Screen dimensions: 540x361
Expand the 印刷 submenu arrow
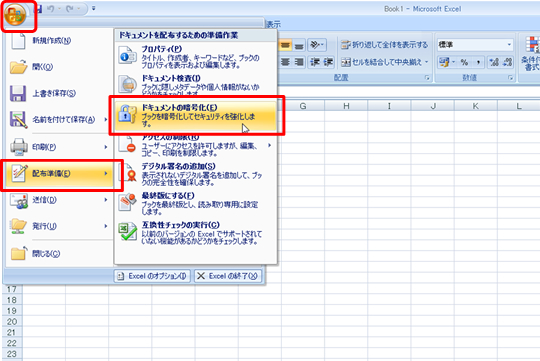(106, 147)
